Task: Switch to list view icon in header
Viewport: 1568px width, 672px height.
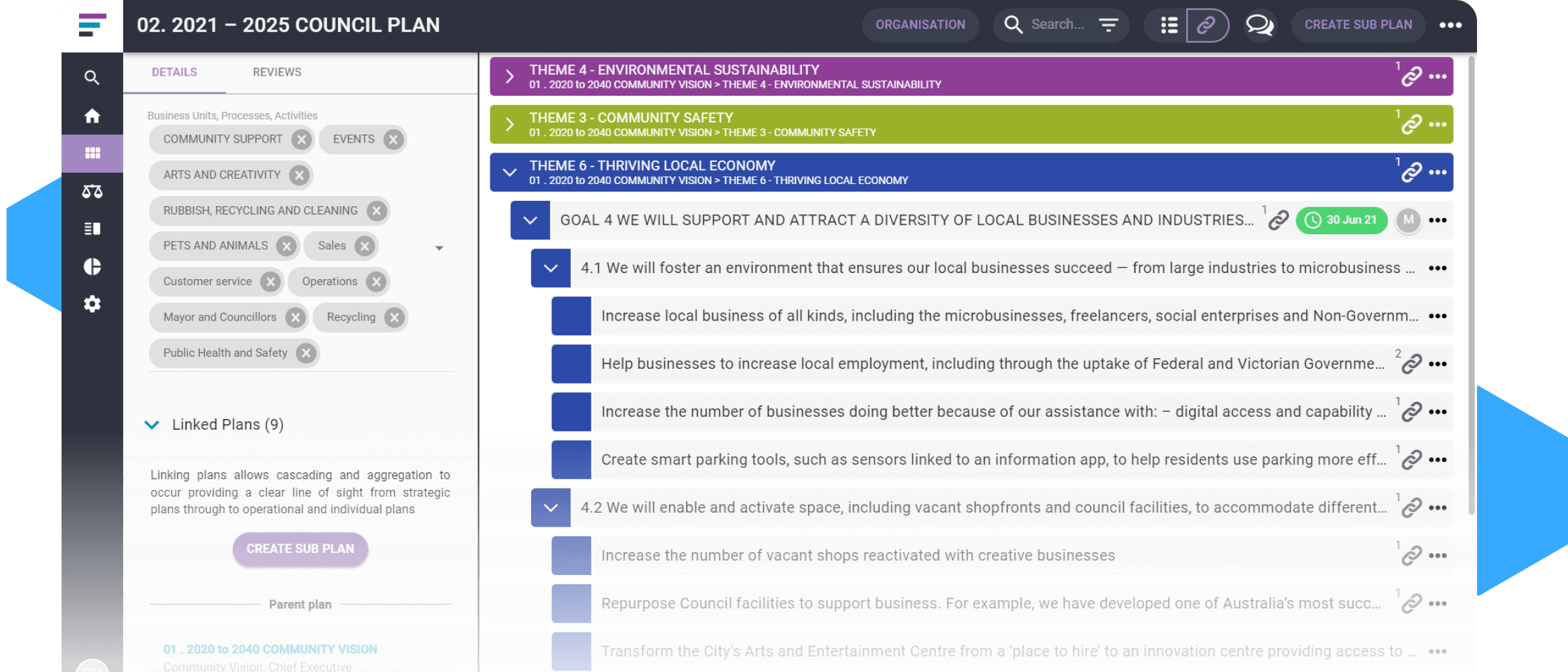Action: point(1169,25)
